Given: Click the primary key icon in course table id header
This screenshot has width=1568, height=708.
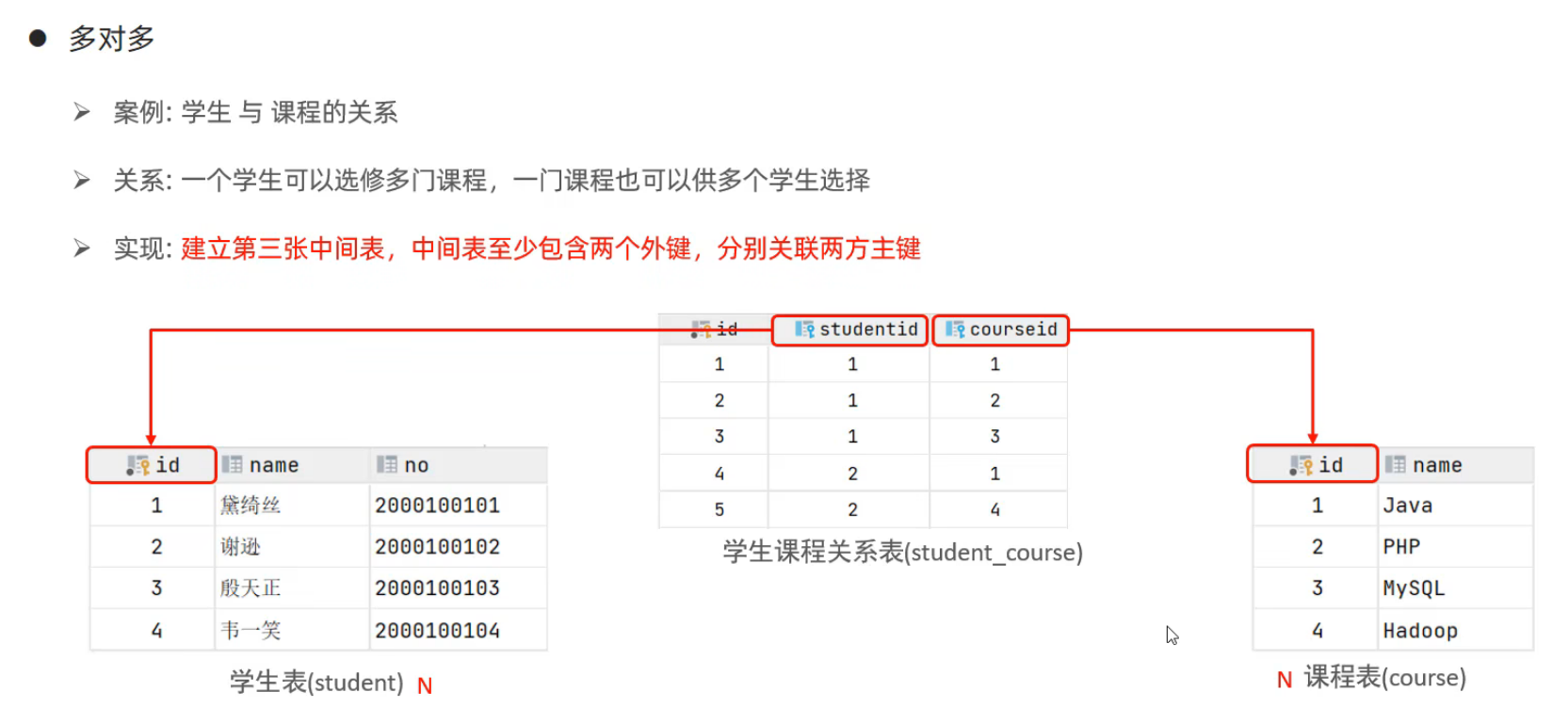Looking at the screenshot, I should tap(1301, 465).
